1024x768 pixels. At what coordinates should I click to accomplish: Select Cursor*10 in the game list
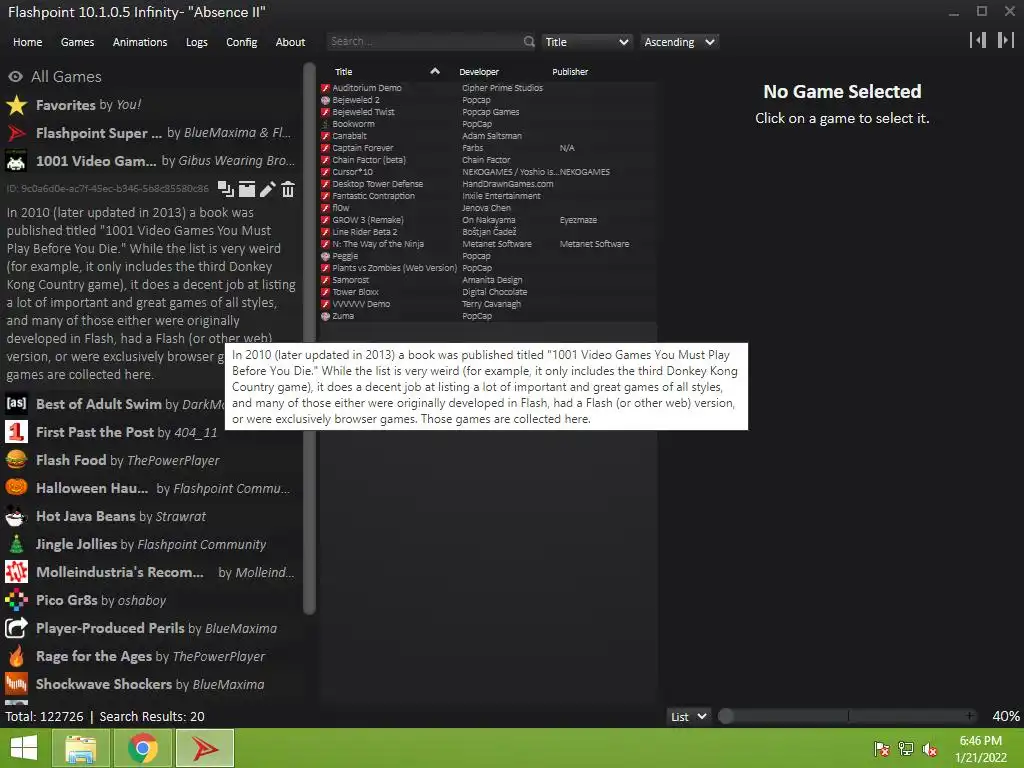tap(488, 172)
